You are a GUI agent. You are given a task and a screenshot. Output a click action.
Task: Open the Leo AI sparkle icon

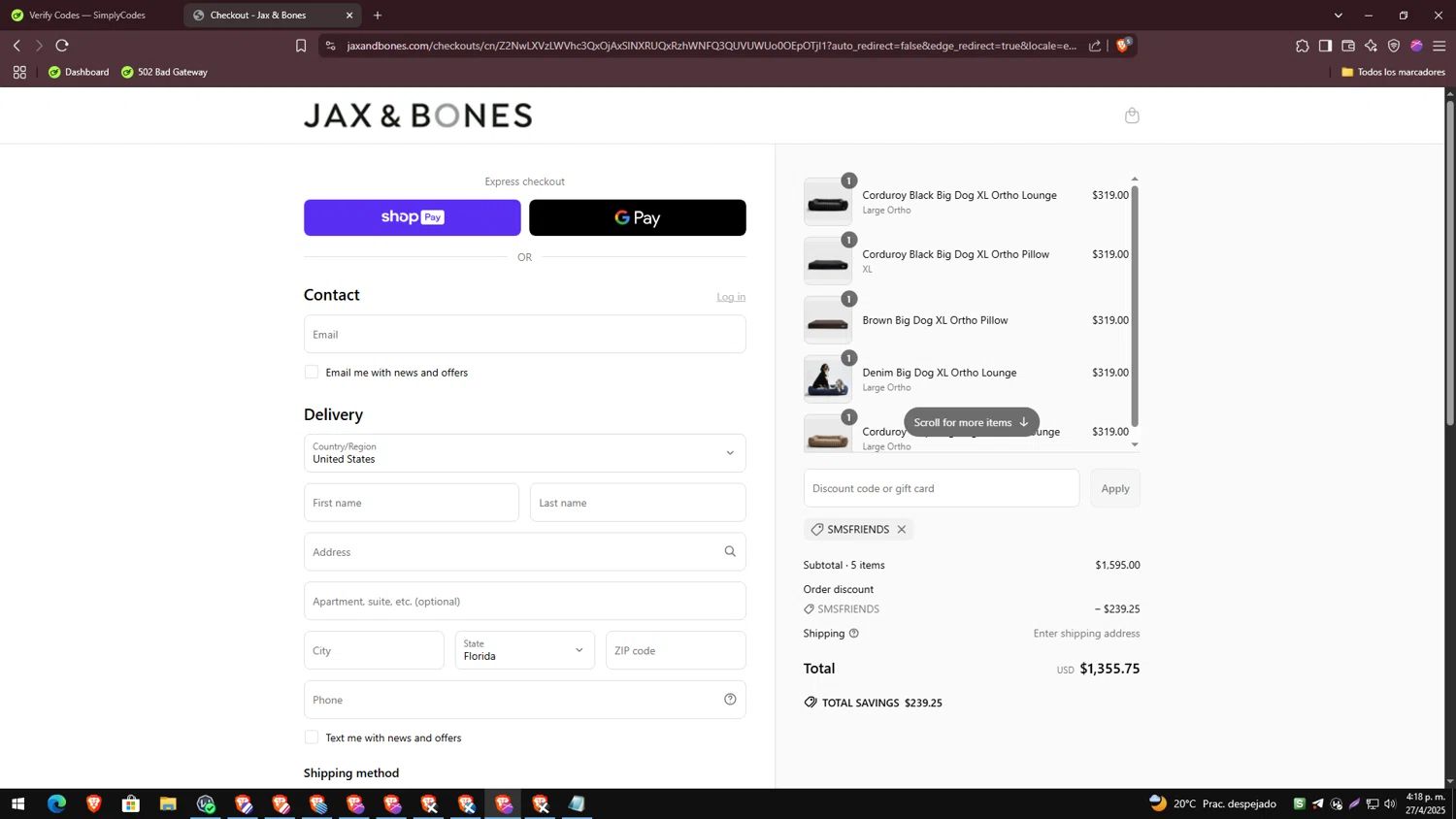tap(1371, 46)
